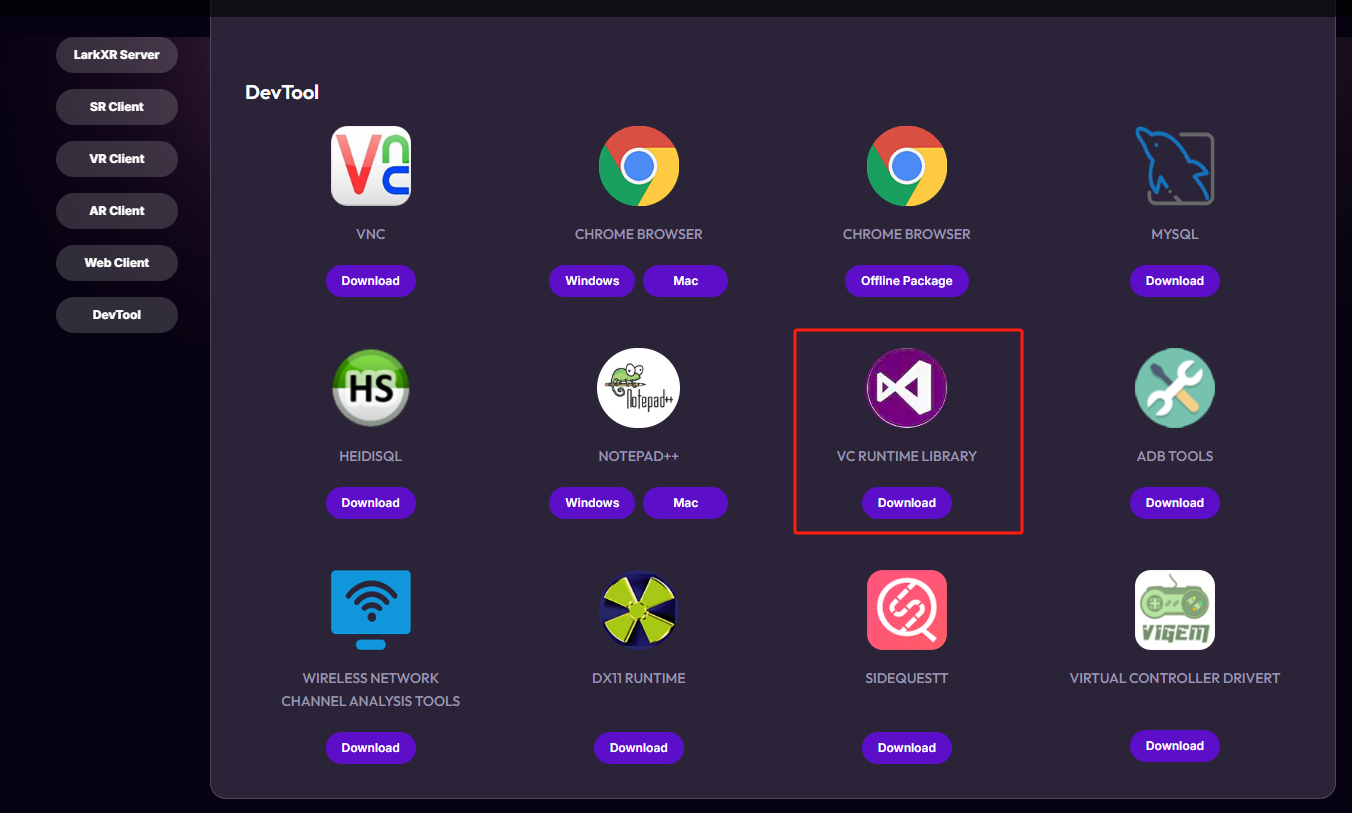
Task: Click the DX11 Runtime icon
Action: [x=639, y=610]
